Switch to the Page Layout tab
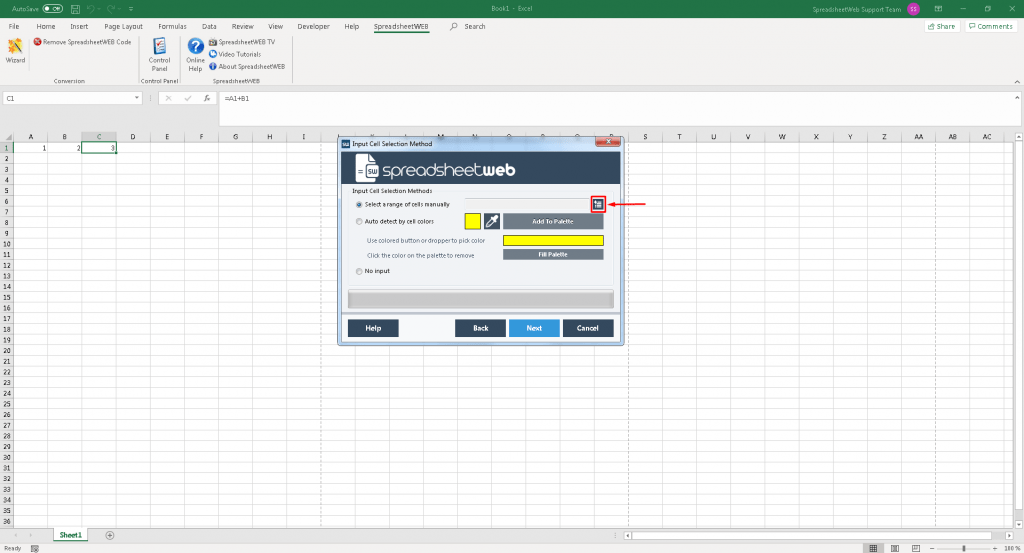The image size is (1024, 553). click(123, 27)
